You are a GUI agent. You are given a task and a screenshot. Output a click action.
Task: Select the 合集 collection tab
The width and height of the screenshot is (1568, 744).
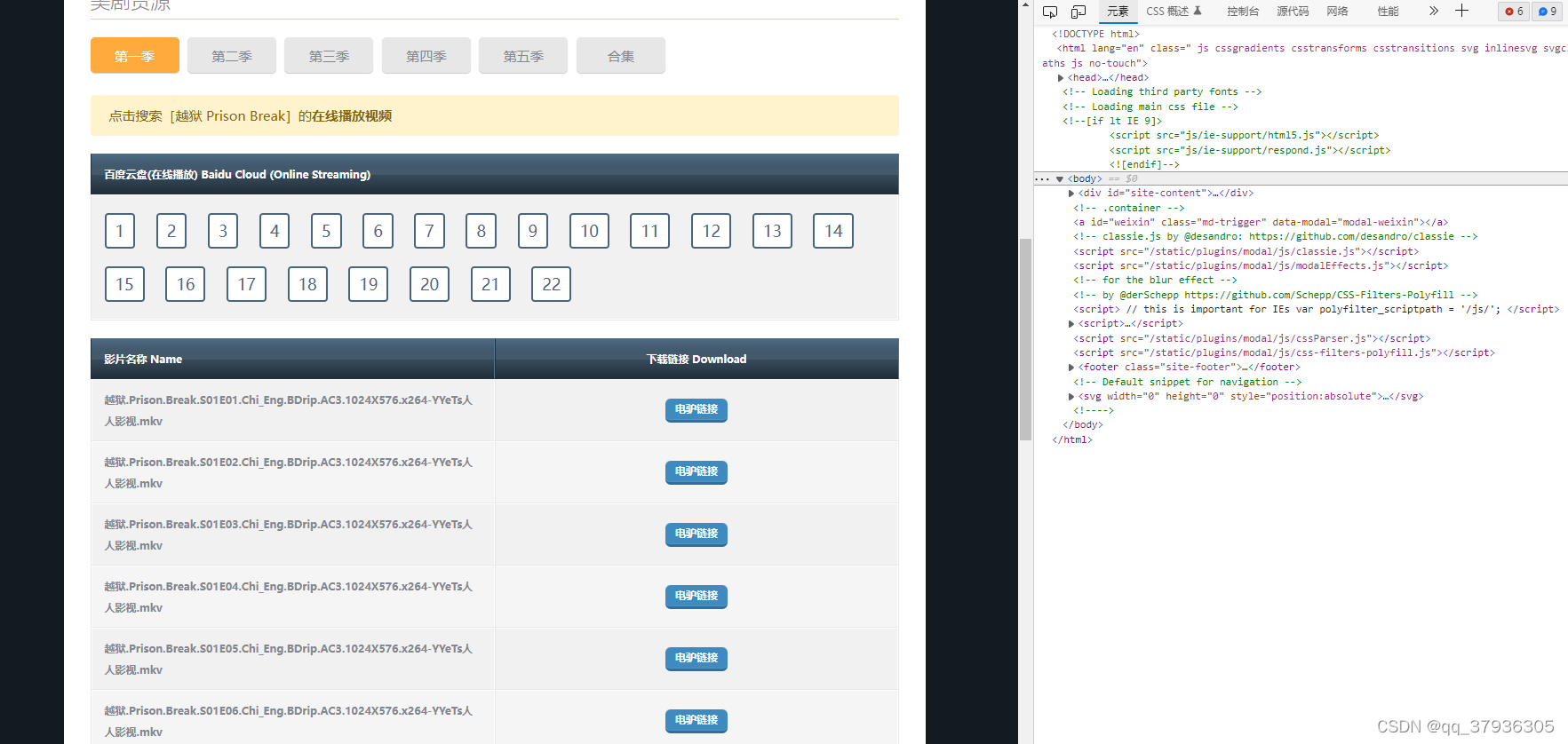621,56
